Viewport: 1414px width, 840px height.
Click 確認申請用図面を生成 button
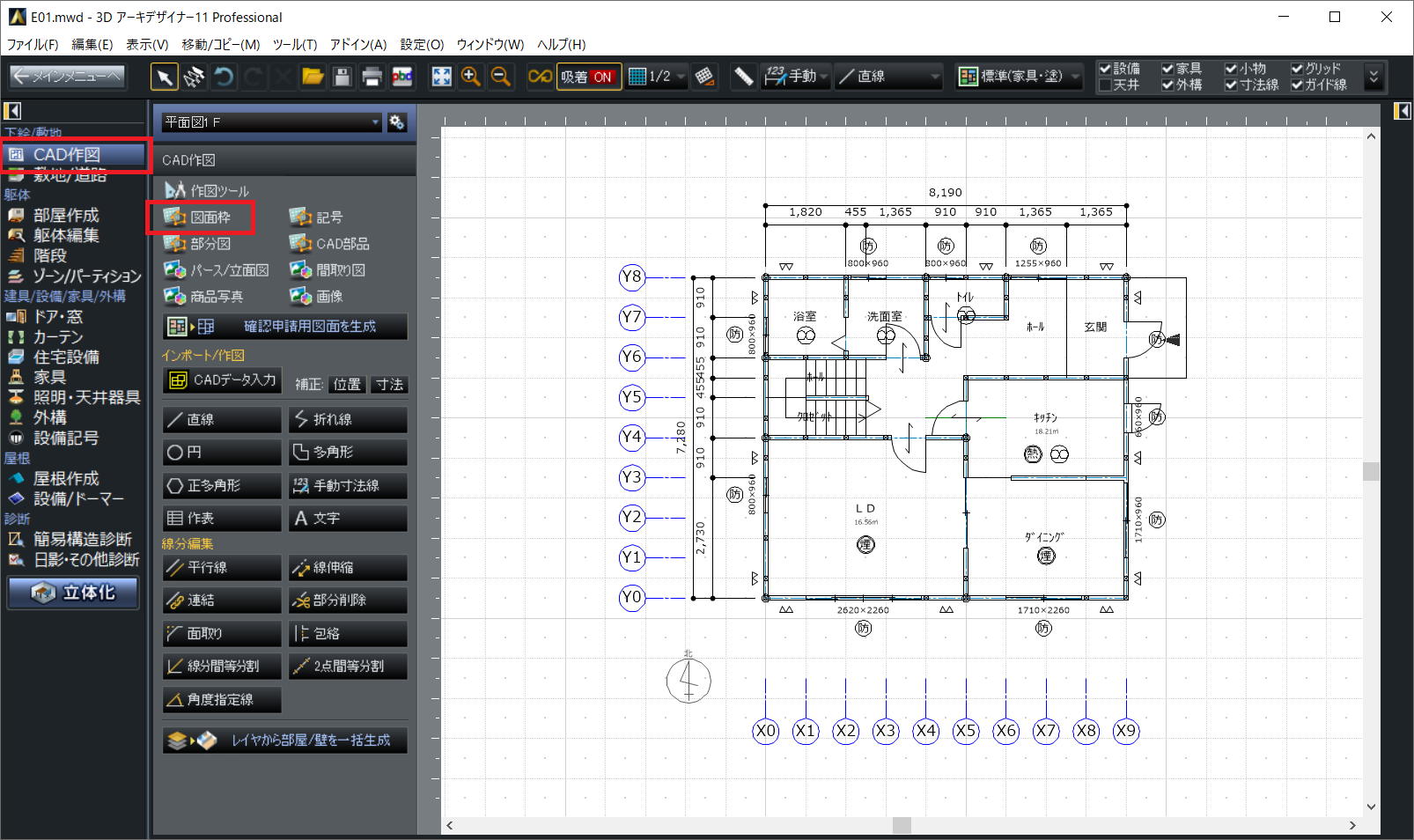(285, 327)
